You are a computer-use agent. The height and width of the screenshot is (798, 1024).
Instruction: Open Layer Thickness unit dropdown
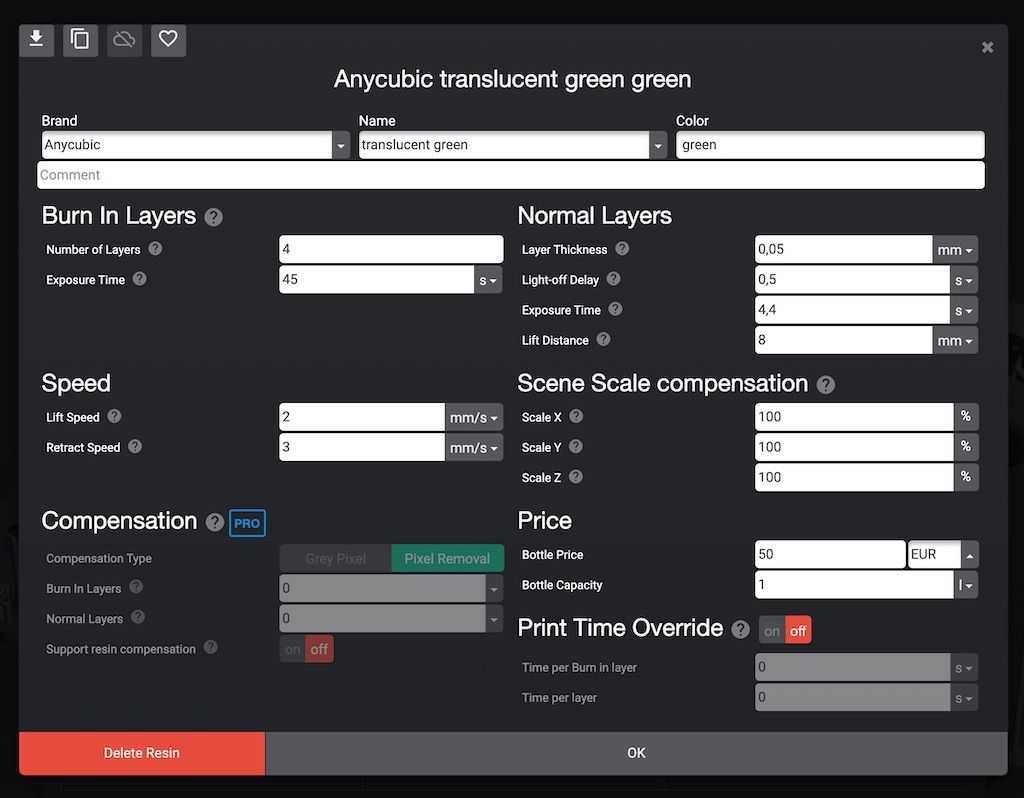point(955,249)
